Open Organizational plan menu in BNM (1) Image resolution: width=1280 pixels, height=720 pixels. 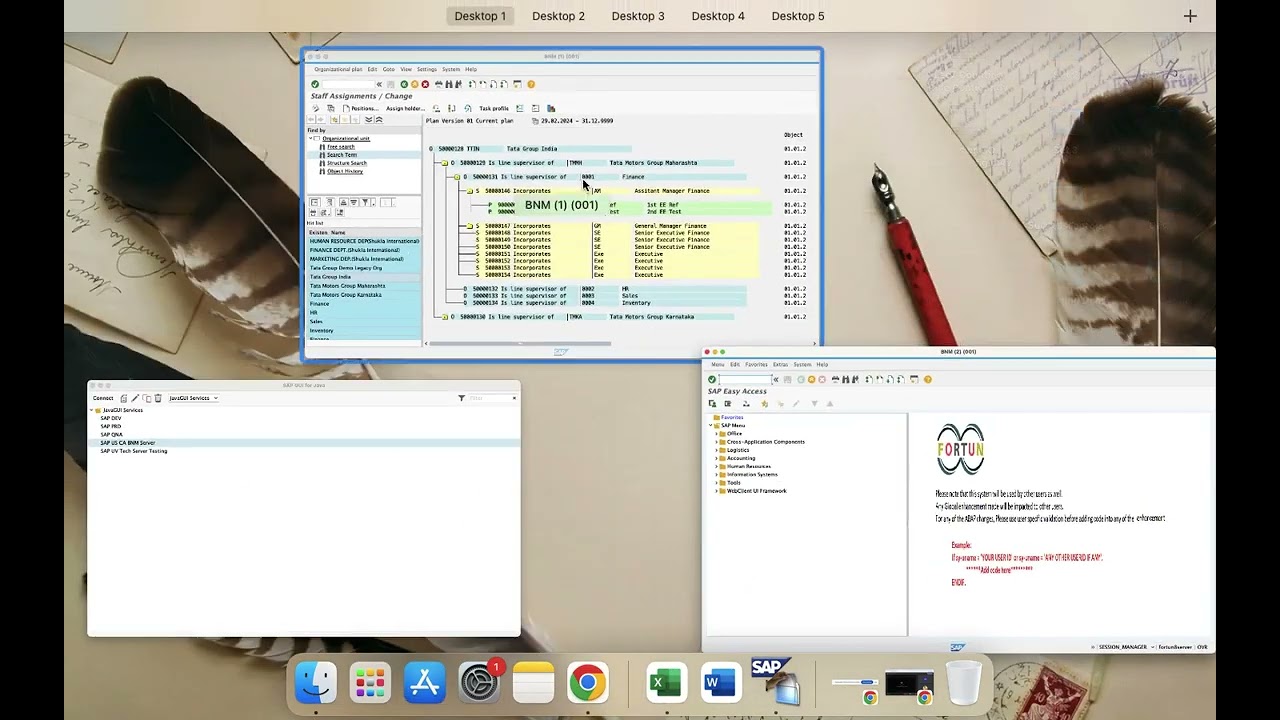tap(338, 69)
